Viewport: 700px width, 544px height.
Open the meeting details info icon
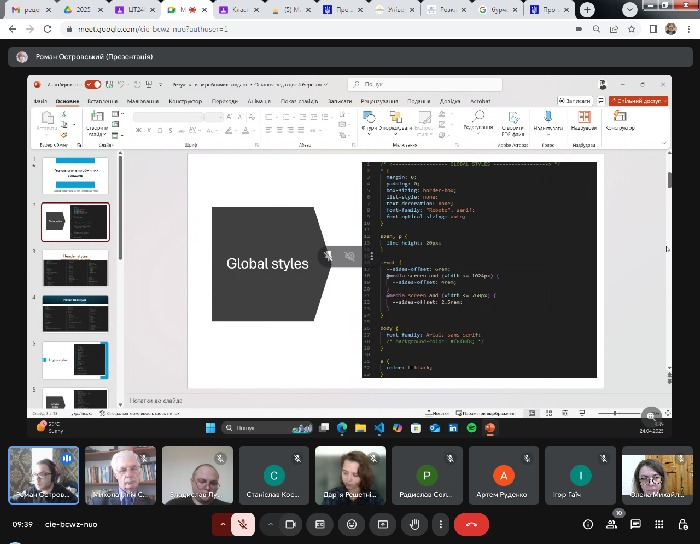(x=587, y=524)
